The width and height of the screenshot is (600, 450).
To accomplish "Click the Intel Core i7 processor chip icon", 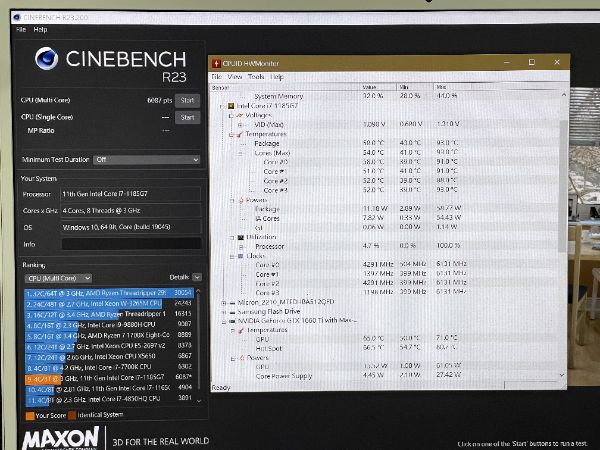I will click(231, 106).
